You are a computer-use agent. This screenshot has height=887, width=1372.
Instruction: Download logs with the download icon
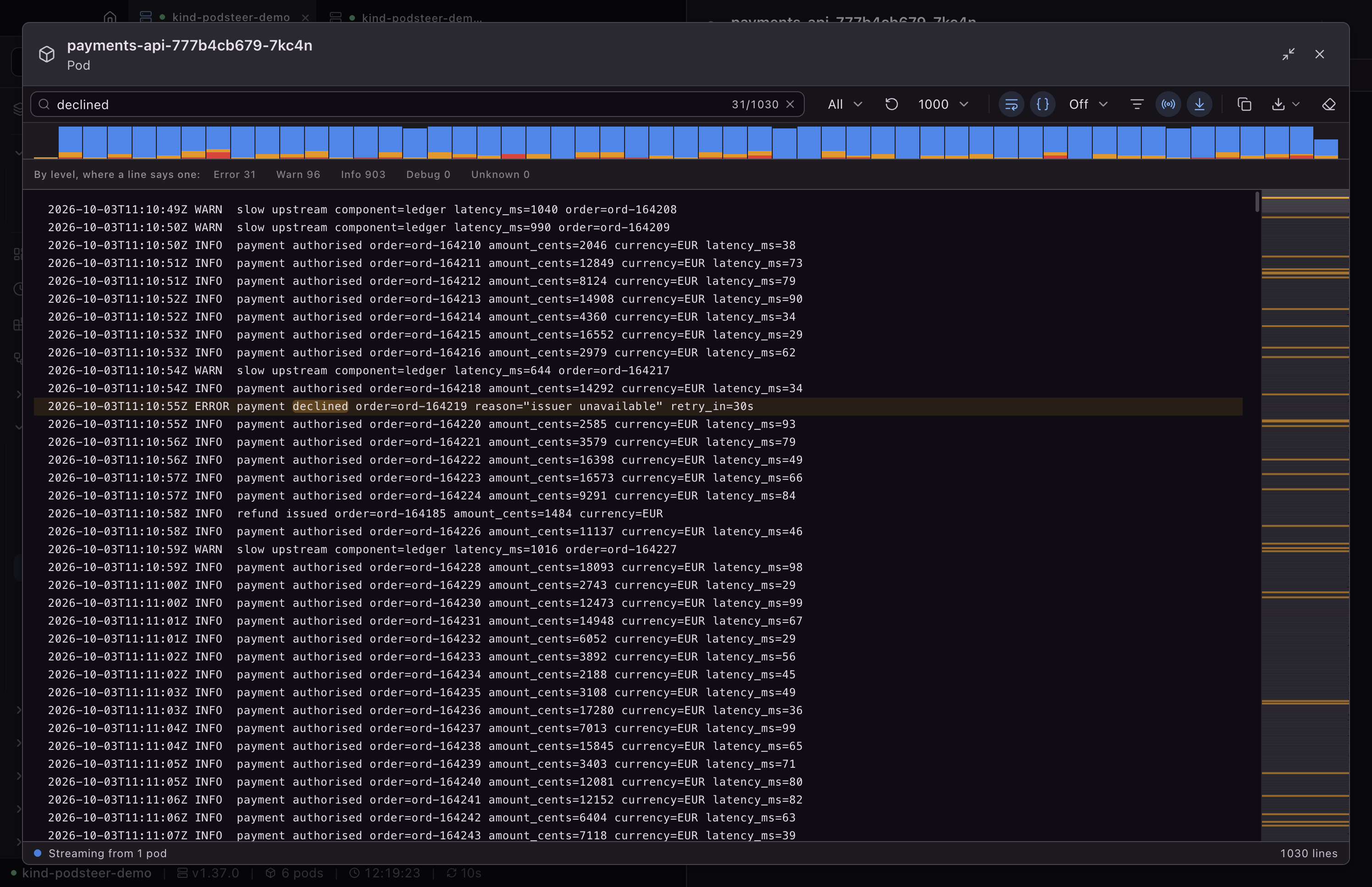point(1278,104)
